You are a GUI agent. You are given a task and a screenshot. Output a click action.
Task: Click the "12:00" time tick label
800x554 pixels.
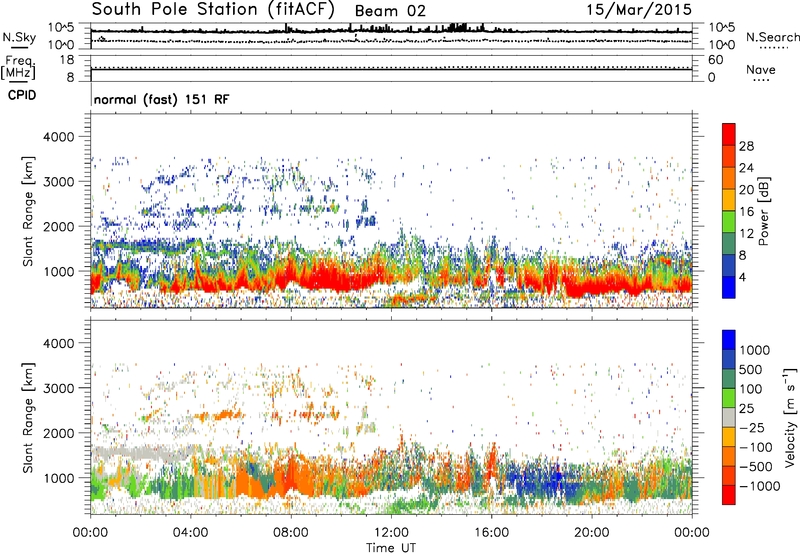(x=391, y=533)
